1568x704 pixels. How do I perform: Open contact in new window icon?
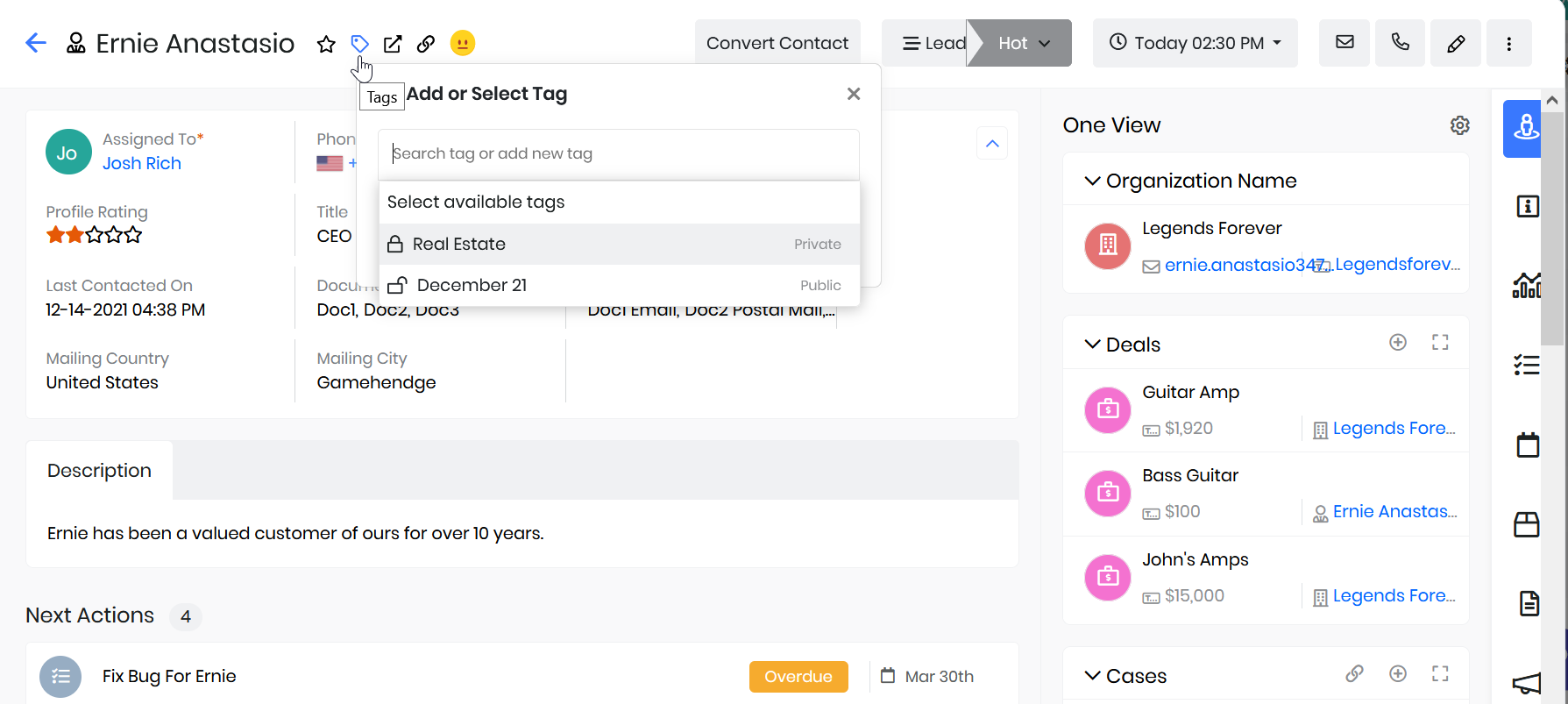click(393, 44)
